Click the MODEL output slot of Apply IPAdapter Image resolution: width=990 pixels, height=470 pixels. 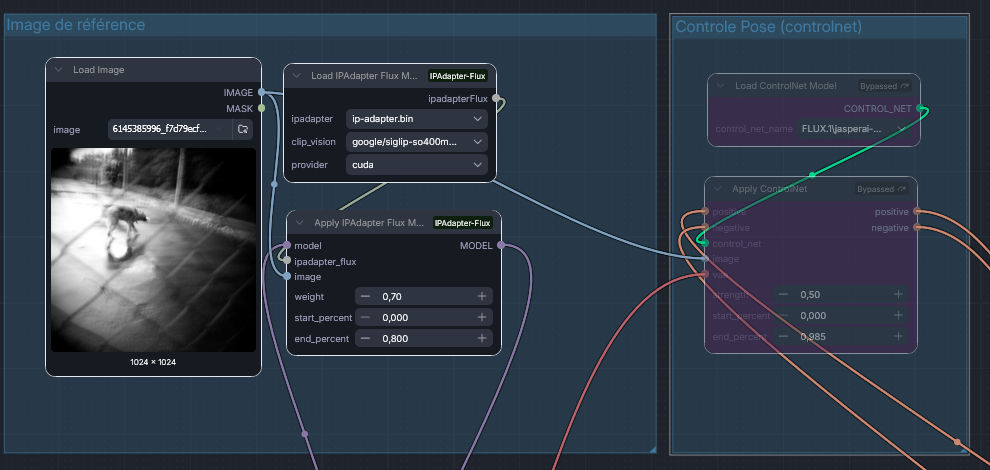(501, 245)
